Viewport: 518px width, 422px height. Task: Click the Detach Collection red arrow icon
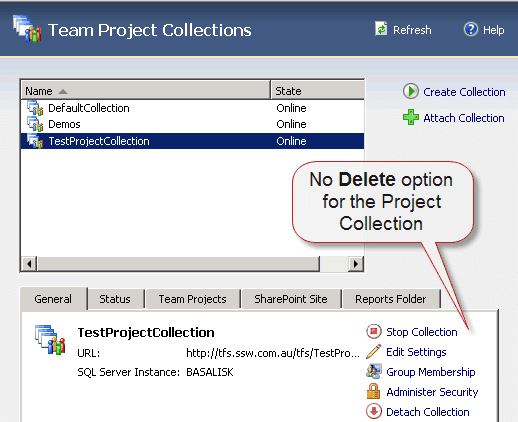click(374, 411)
